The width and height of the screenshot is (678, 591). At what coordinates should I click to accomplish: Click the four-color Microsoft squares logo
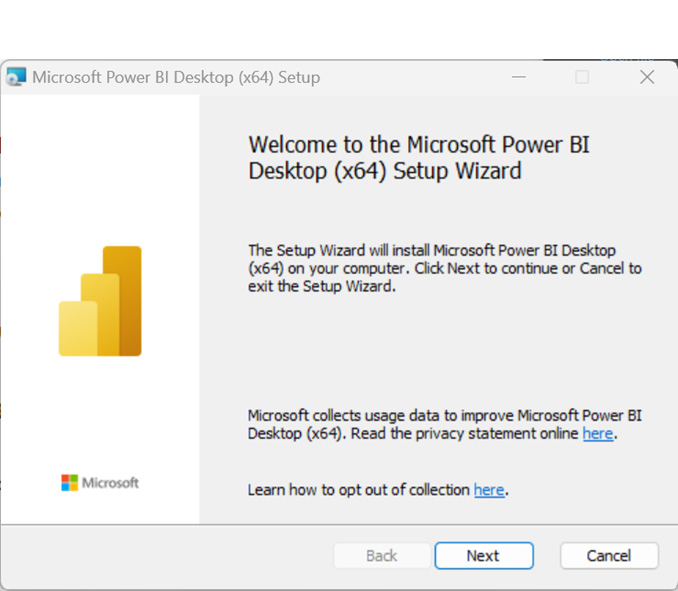(x=69, y=483)
